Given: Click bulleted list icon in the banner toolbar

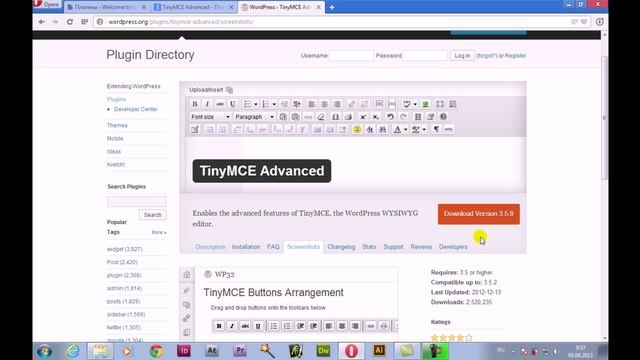Looking at the screenshot, I should (247, 104).
